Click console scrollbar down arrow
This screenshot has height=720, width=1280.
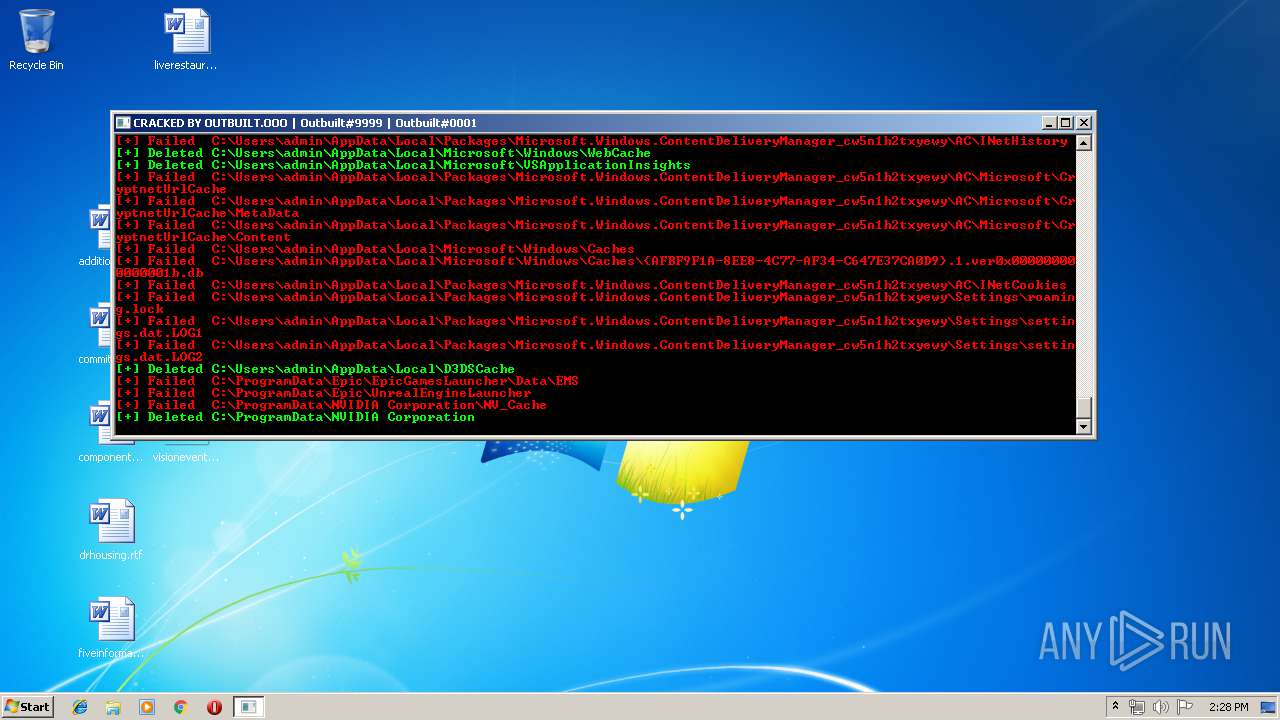click(1083, 427)
